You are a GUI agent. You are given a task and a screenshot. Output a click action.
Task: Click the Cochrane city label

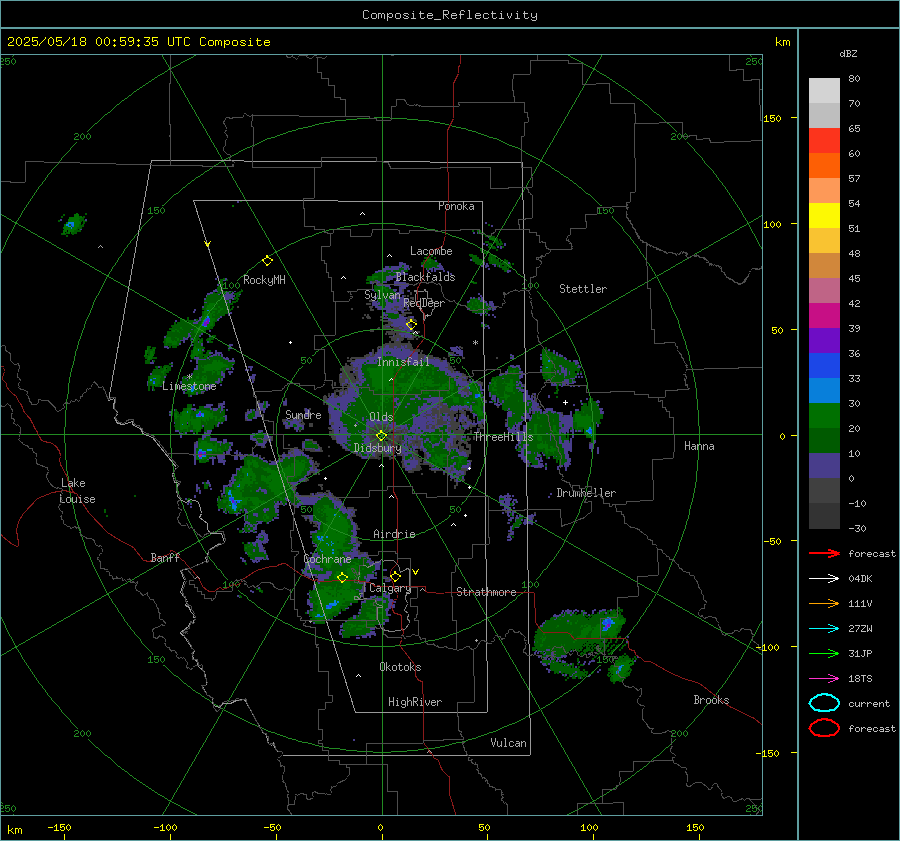(x=327, y=559)
